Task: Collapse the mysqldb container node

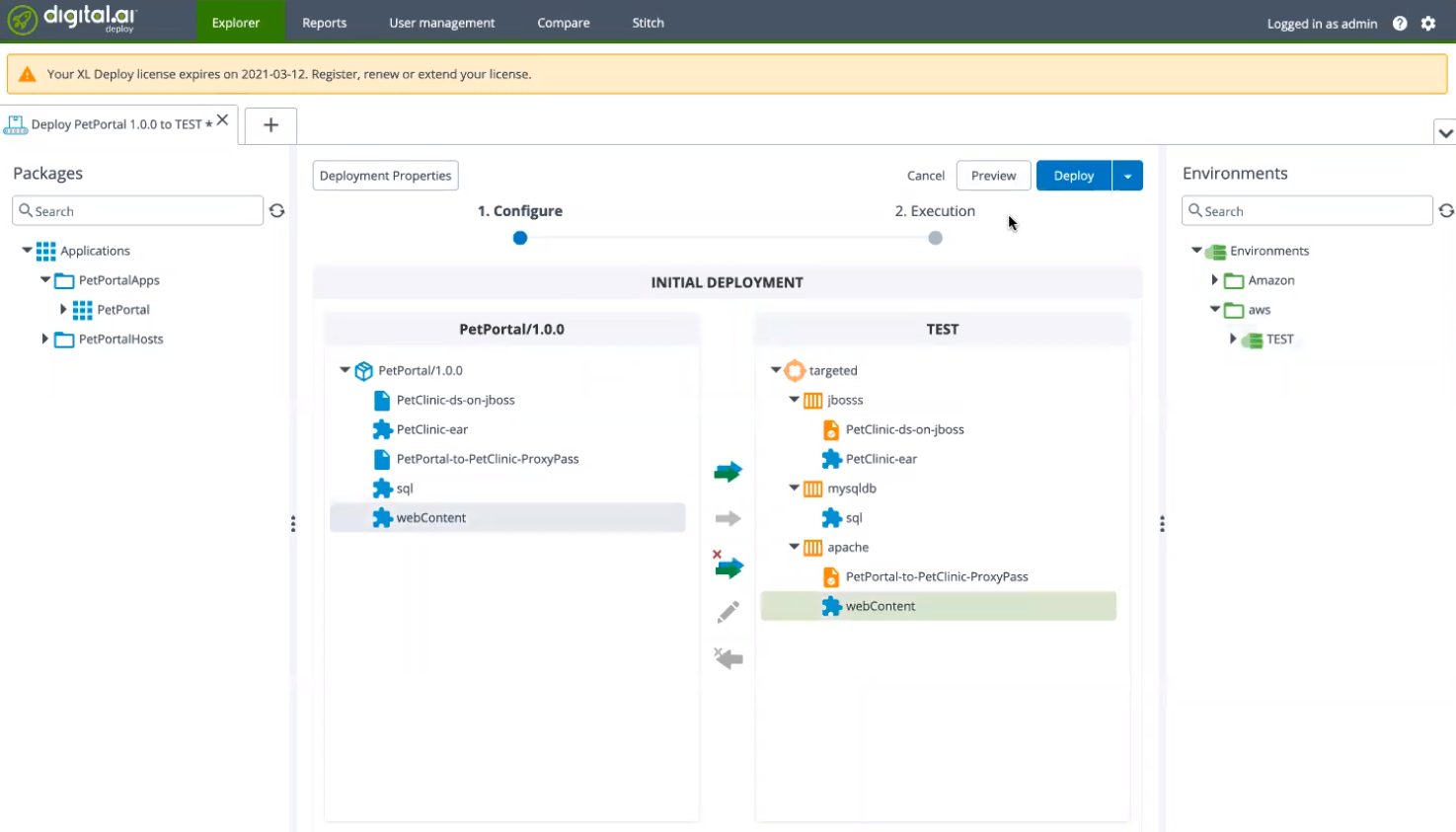Action: click(794, 488)
